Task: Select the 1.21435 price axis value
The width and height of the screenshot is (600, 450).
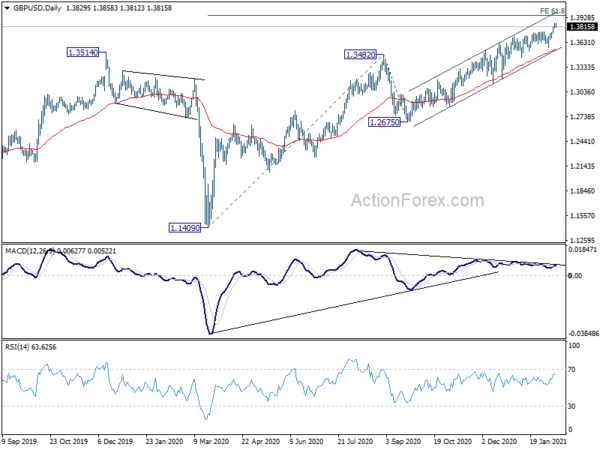Action: point(582,166)
